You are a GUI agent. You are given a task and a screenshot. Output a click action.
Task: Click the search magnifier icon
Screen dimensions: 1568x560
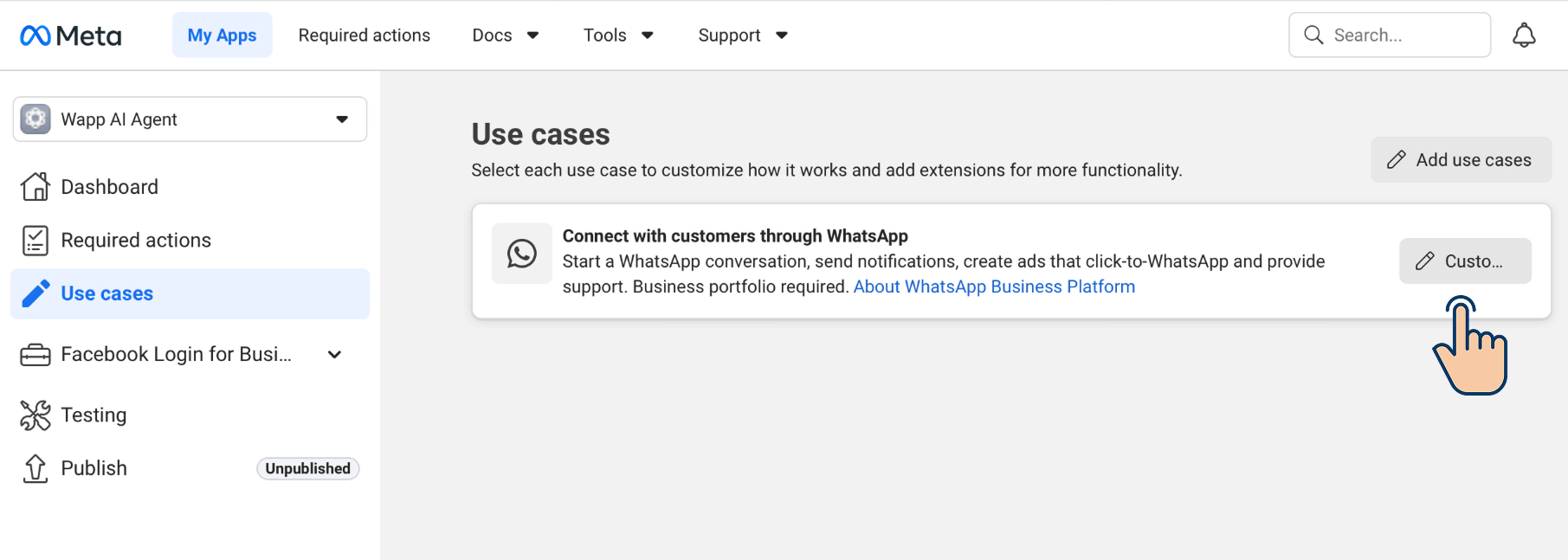coord(1313,35)
